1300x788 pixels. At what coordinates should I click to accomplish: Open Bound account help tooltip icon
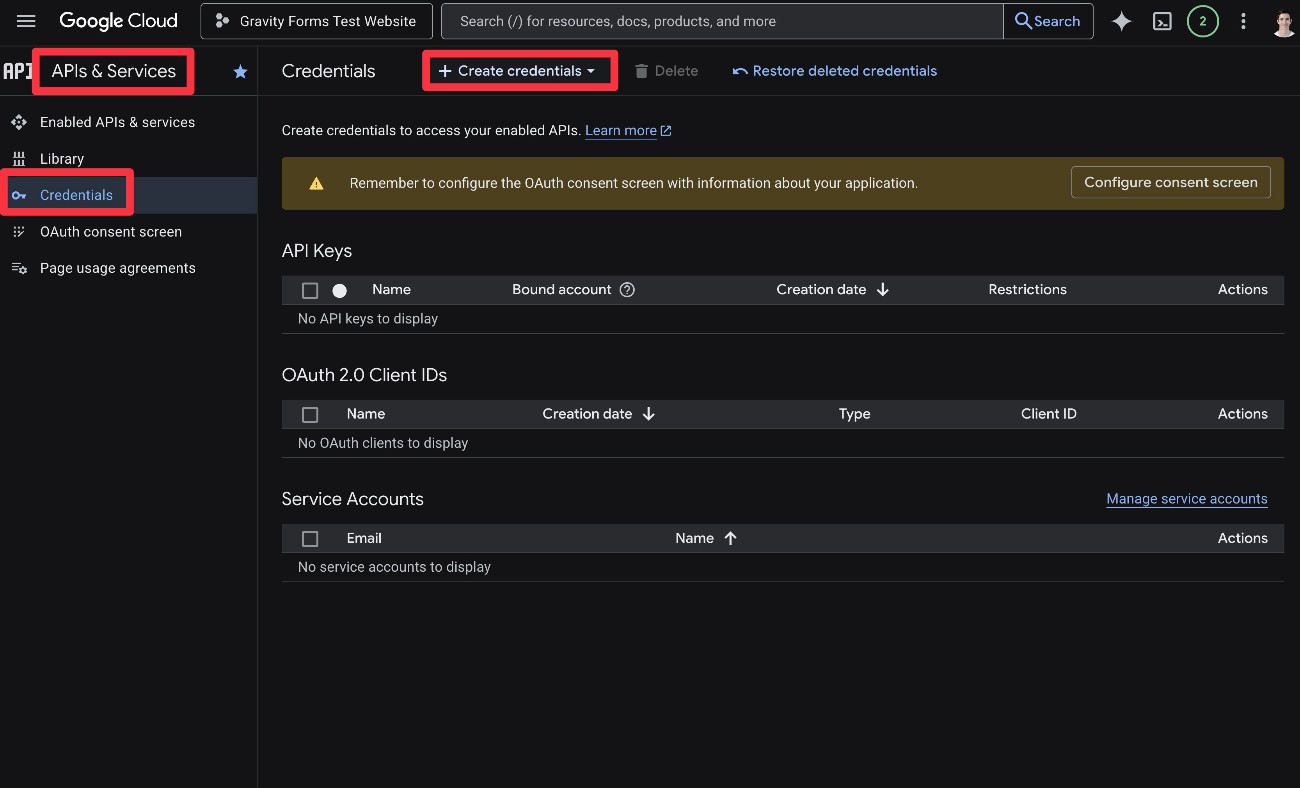627,289
